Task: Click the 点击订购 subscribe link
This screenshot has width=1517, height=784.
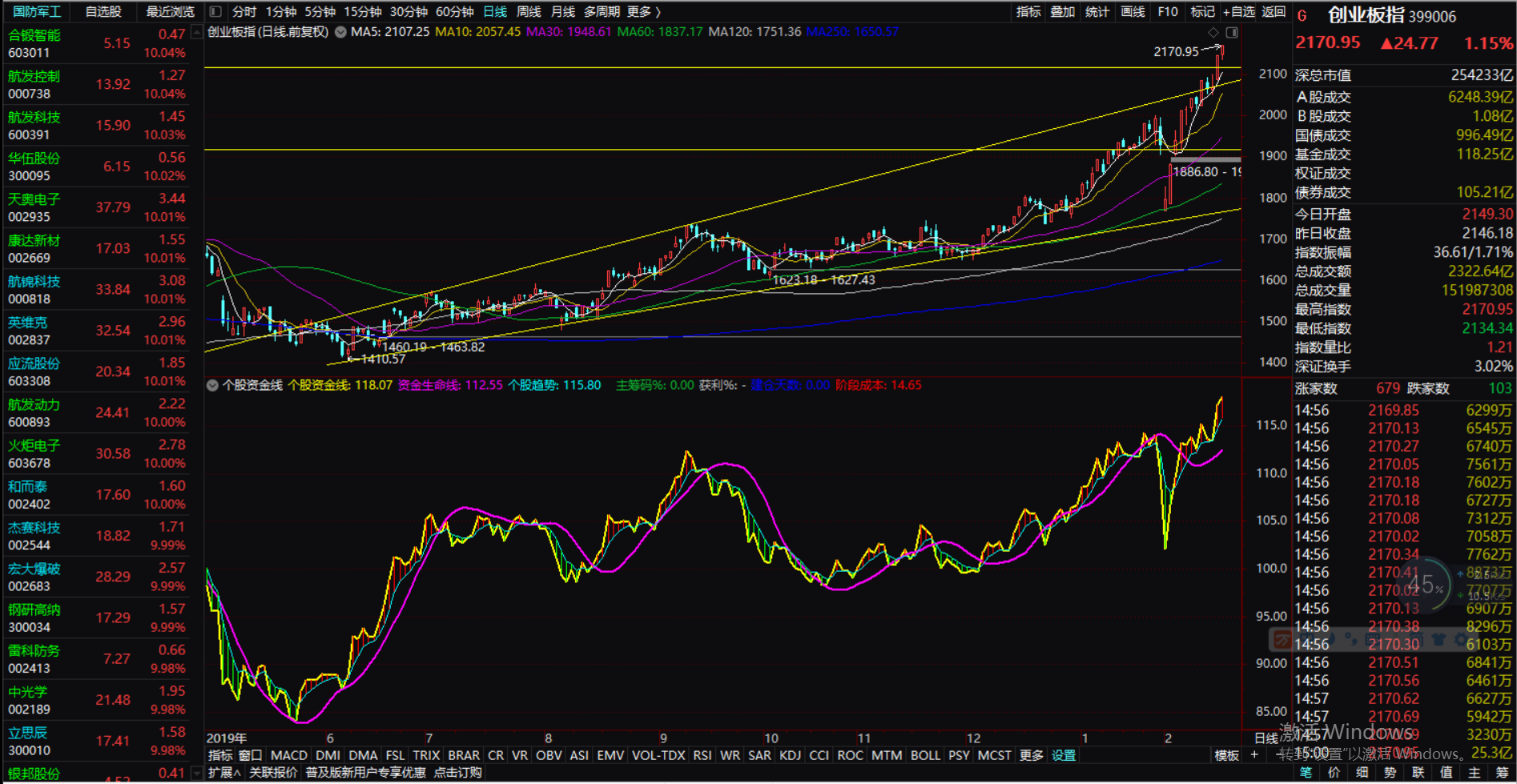Action: click(457, 773)
